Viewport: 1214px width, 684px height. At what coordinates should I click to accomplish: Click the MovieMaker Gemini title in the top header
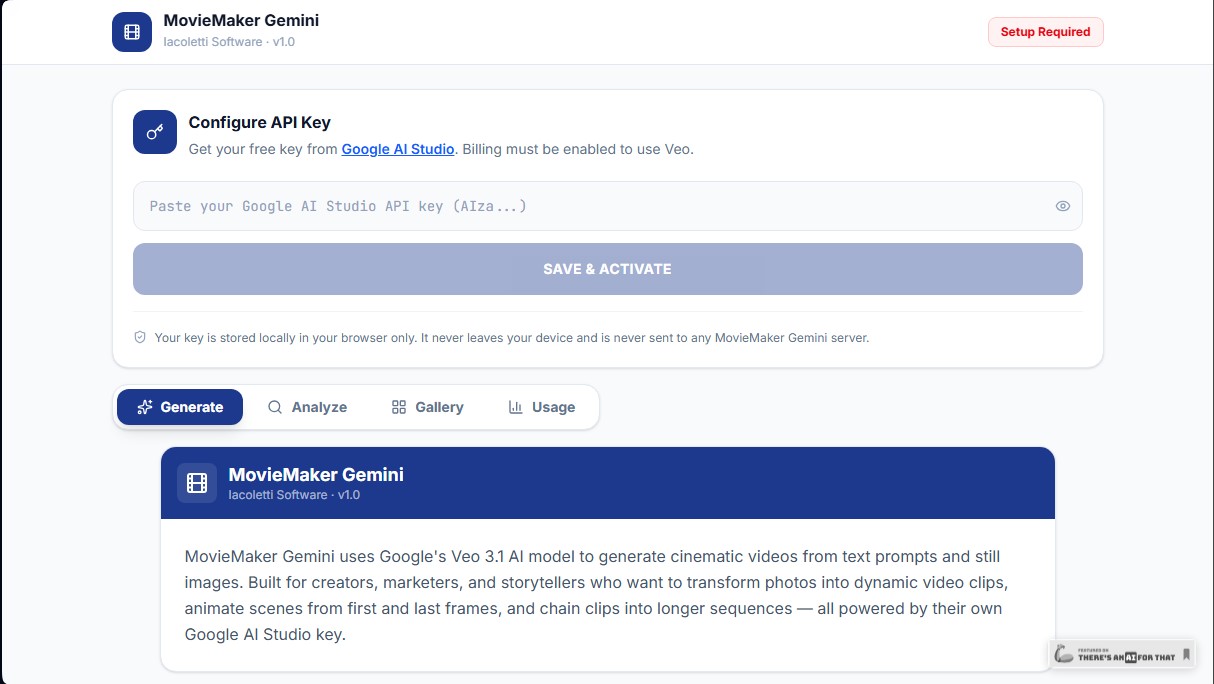click(x=241, y=20)
